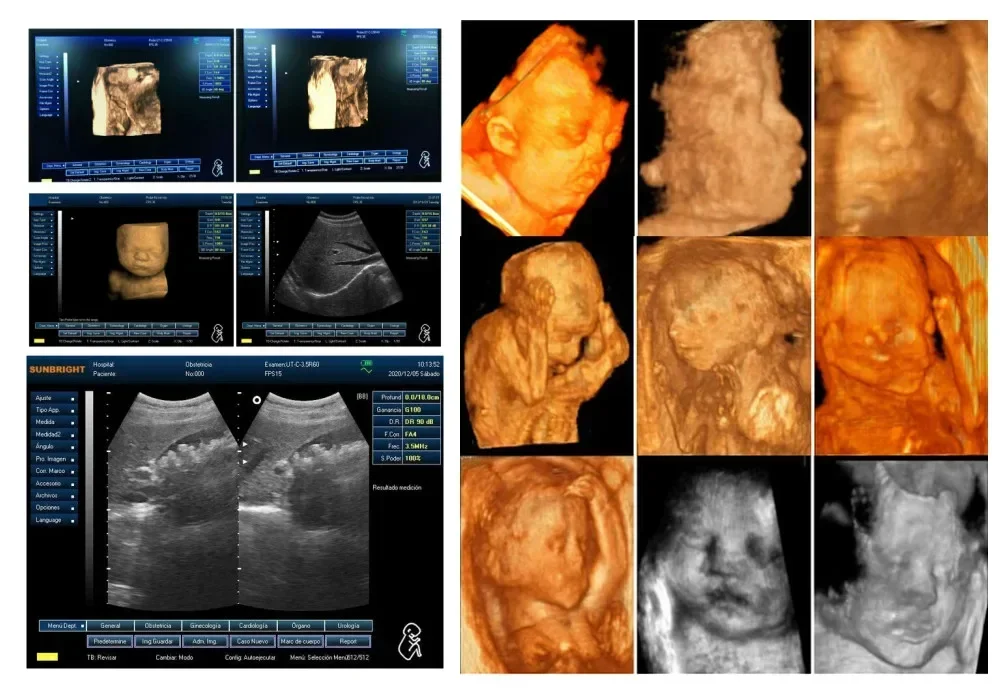Click the grayscale gradient bar left of the scan

click(89, 498)
